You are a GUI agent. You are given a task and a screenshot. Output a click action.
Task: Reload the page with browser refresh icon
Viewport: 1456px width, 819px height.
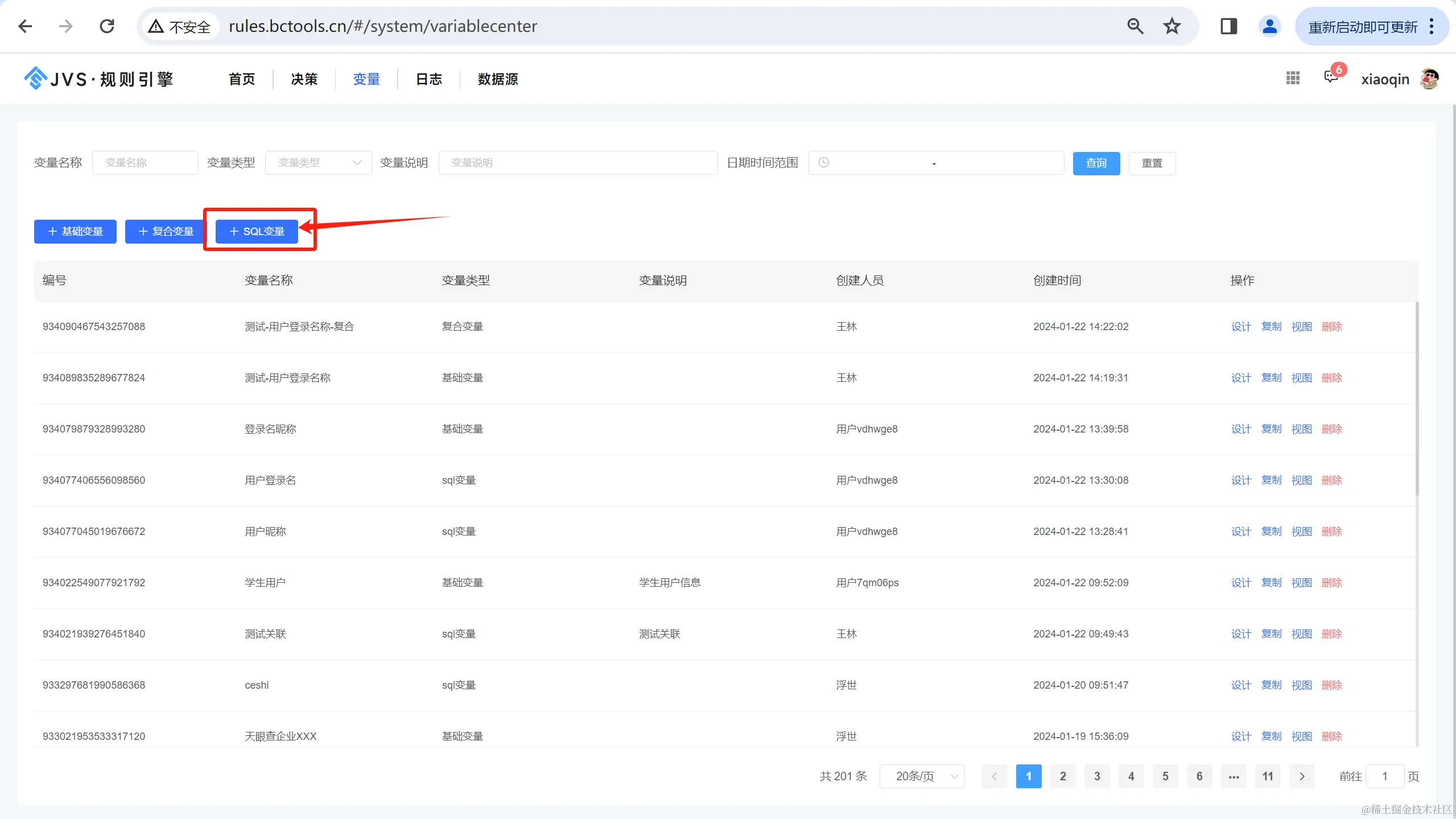(107, 26)
